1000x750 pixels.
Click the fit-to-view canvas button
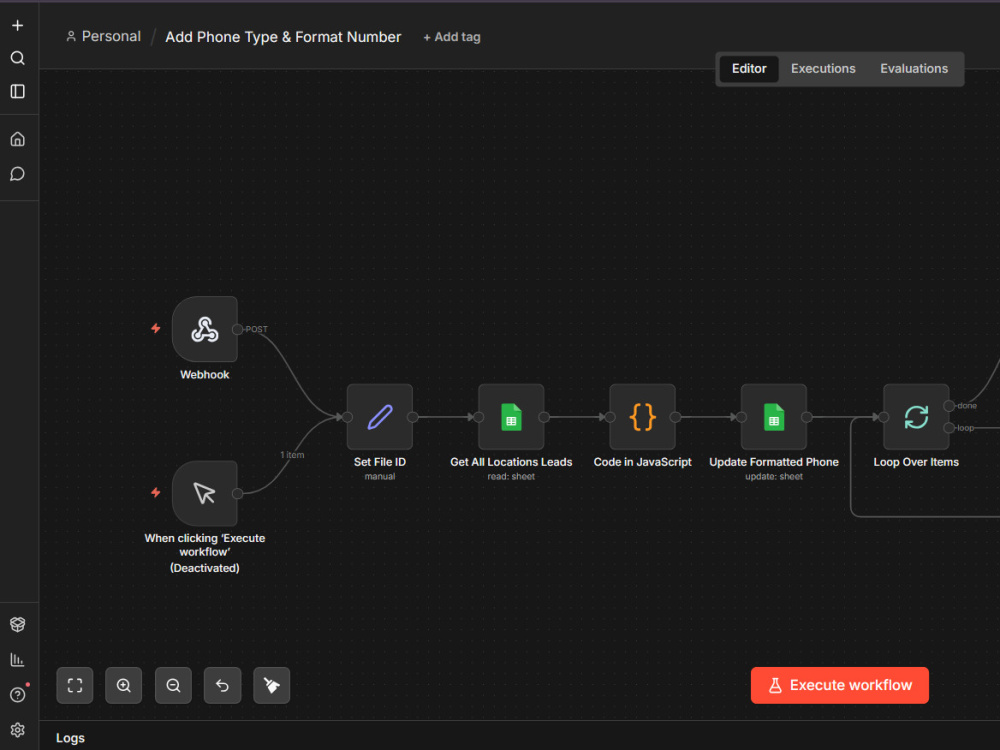click(x=75, y=686)
